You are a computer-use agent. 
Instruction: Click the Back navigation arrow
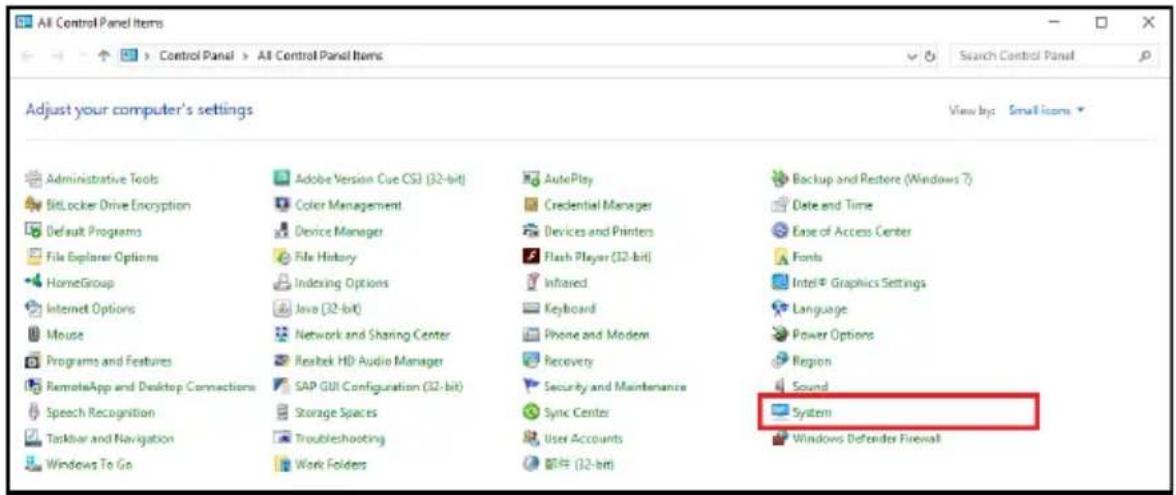tap(28, 56)
